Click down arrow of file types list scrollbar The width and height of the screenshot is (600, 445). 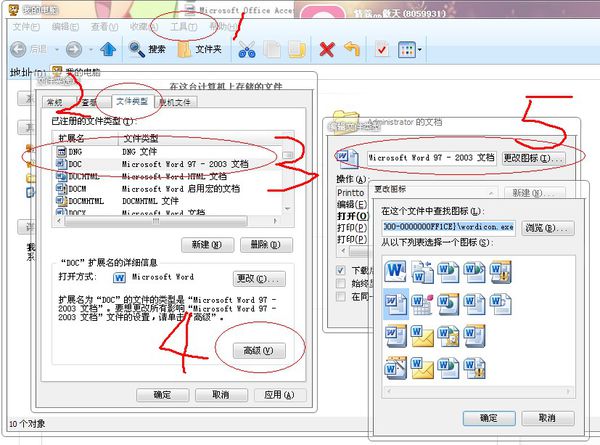point(287,209)
